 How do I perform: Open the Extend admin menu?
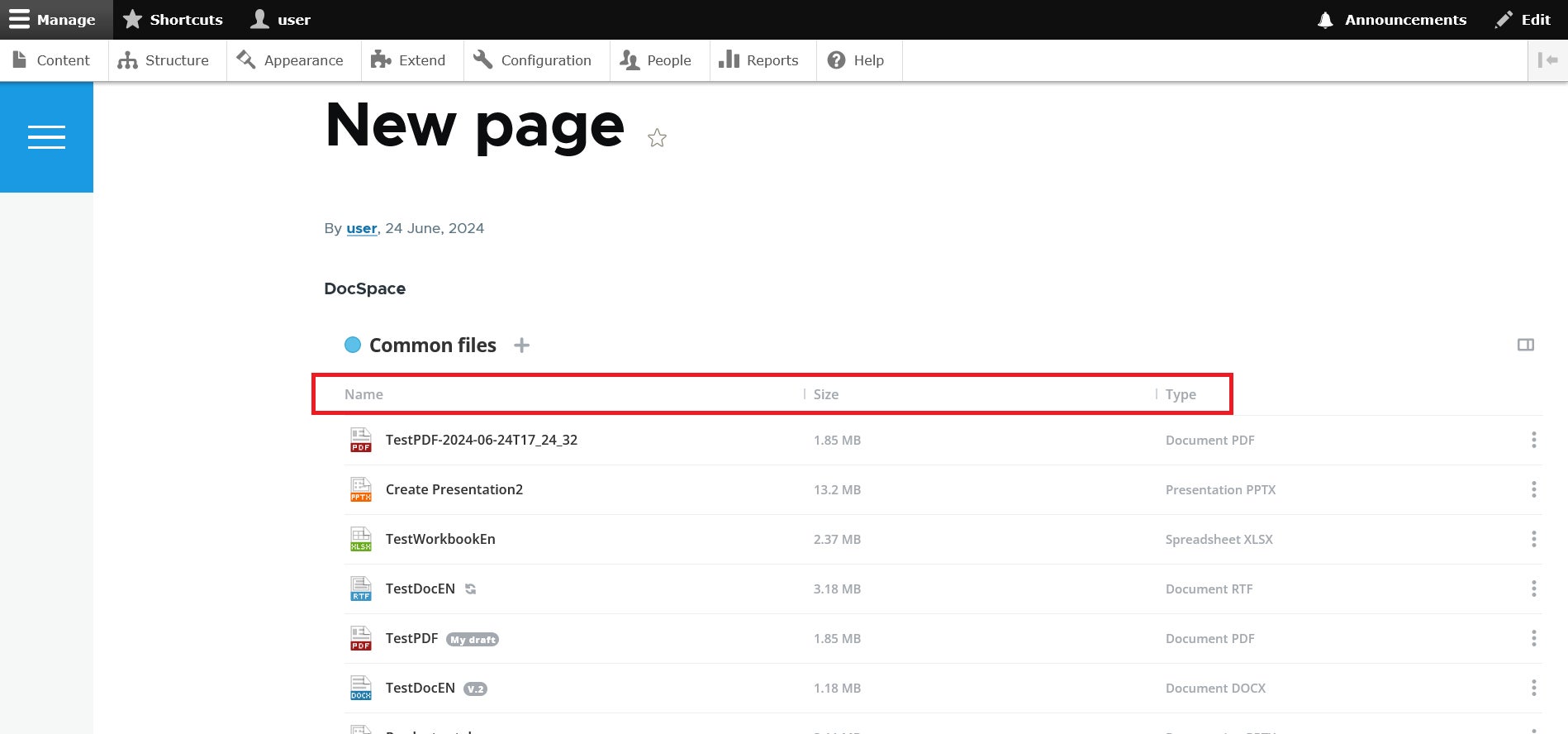coord(412,60)
